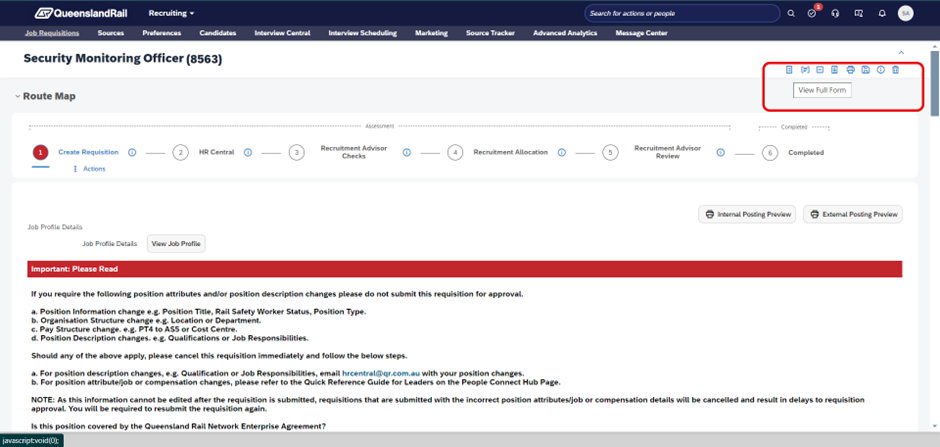Screen dimensions: 940x447
Task: Click the circled info toolbar icon
Action: click(881, 70)
